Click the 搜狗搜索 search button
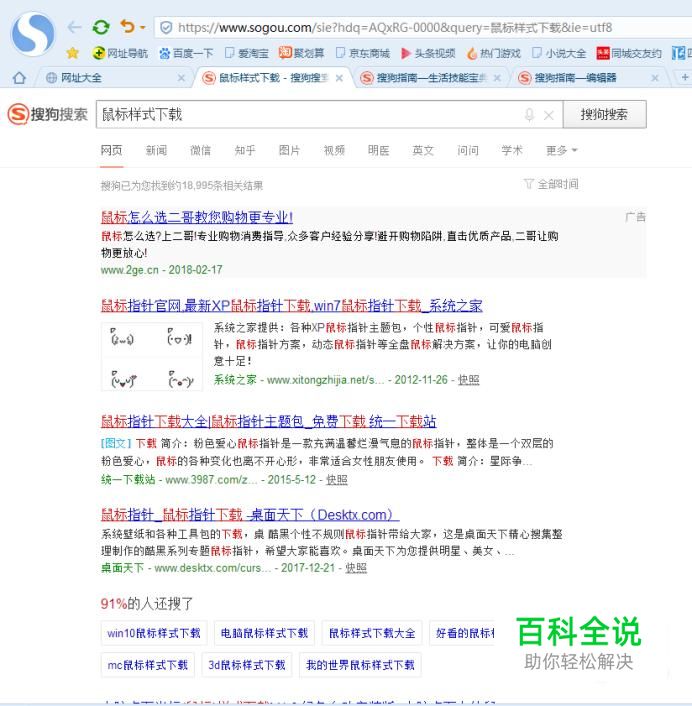692x706 pixels. tap(604, 114)
